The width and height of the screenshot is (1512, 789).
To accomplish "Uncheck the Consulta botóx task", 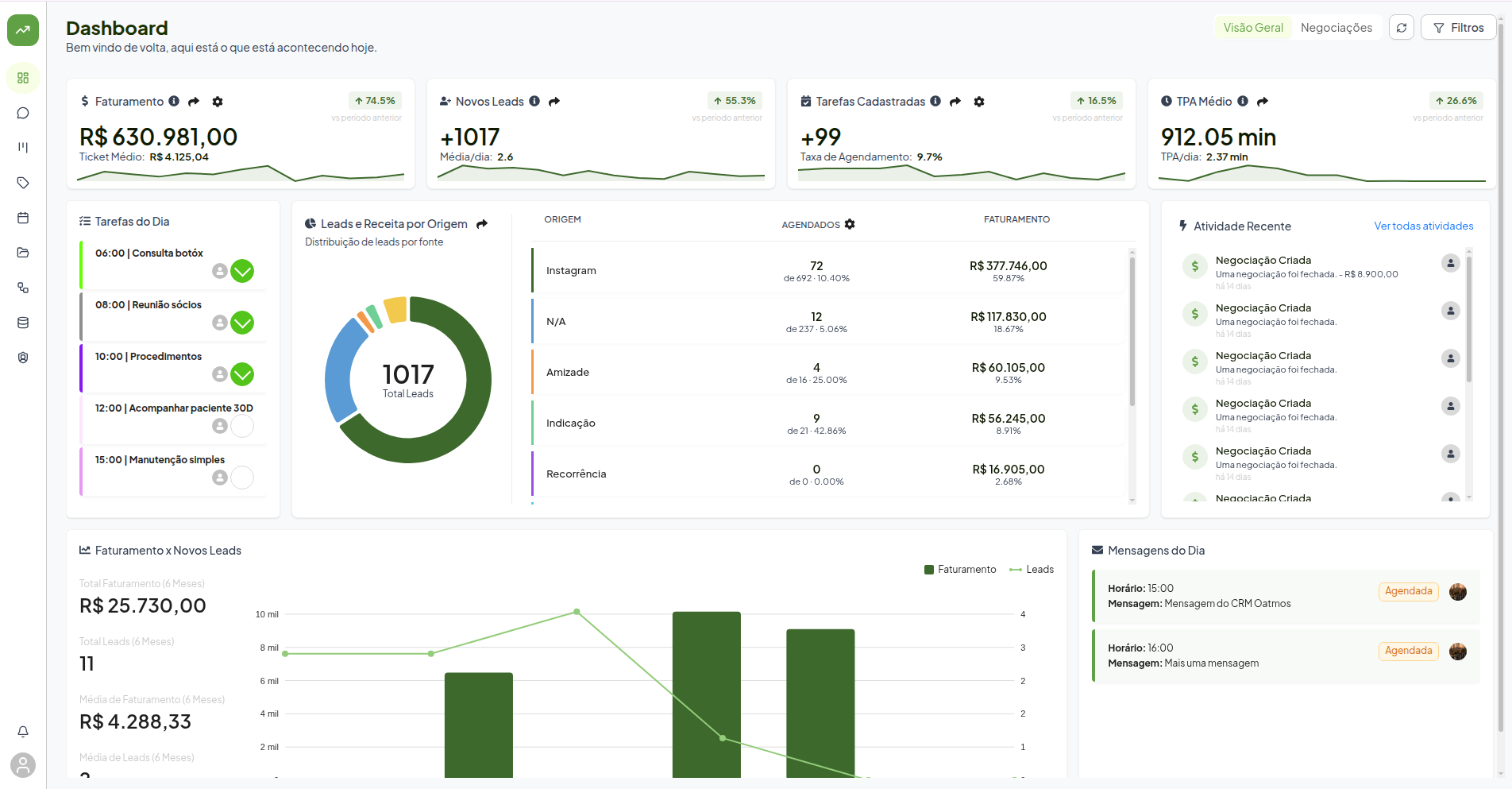I will (x=242, y=271).
